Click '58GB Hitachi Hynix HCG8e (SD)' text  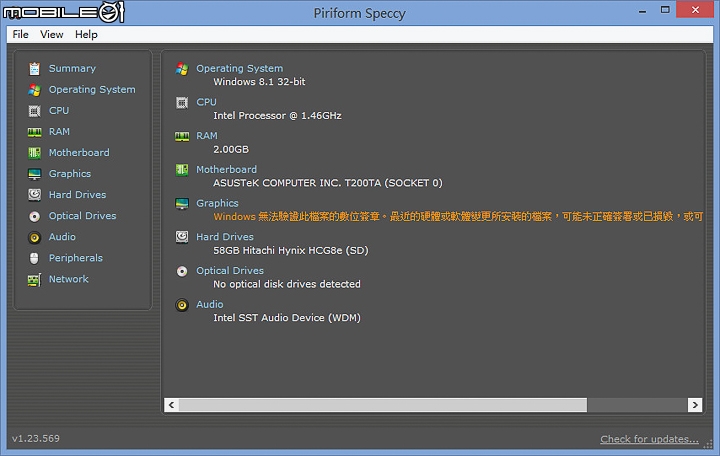[x=291, y=251]
